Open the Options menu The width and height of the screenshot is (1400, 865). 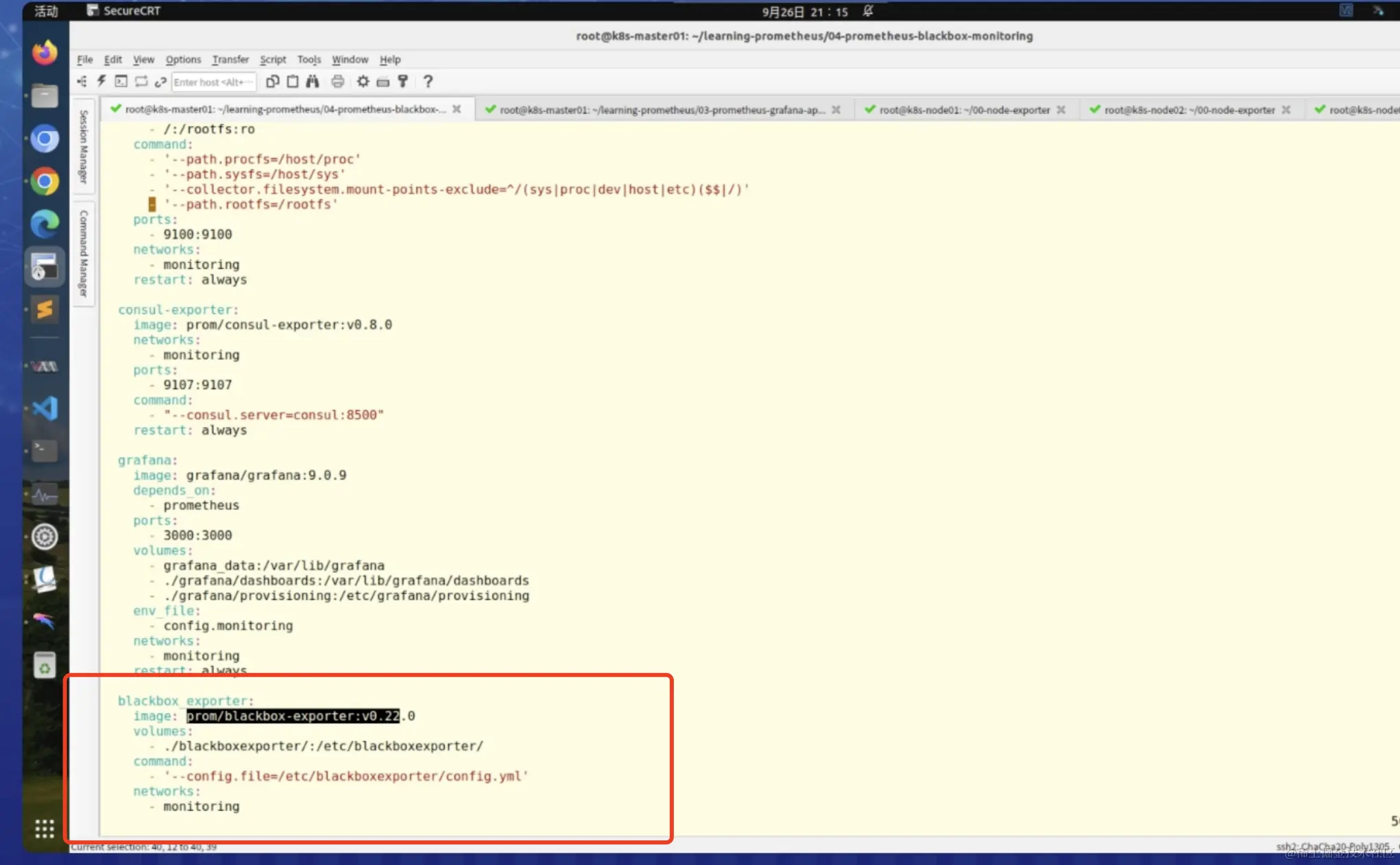pyautogui.click(x=183, y=60)
